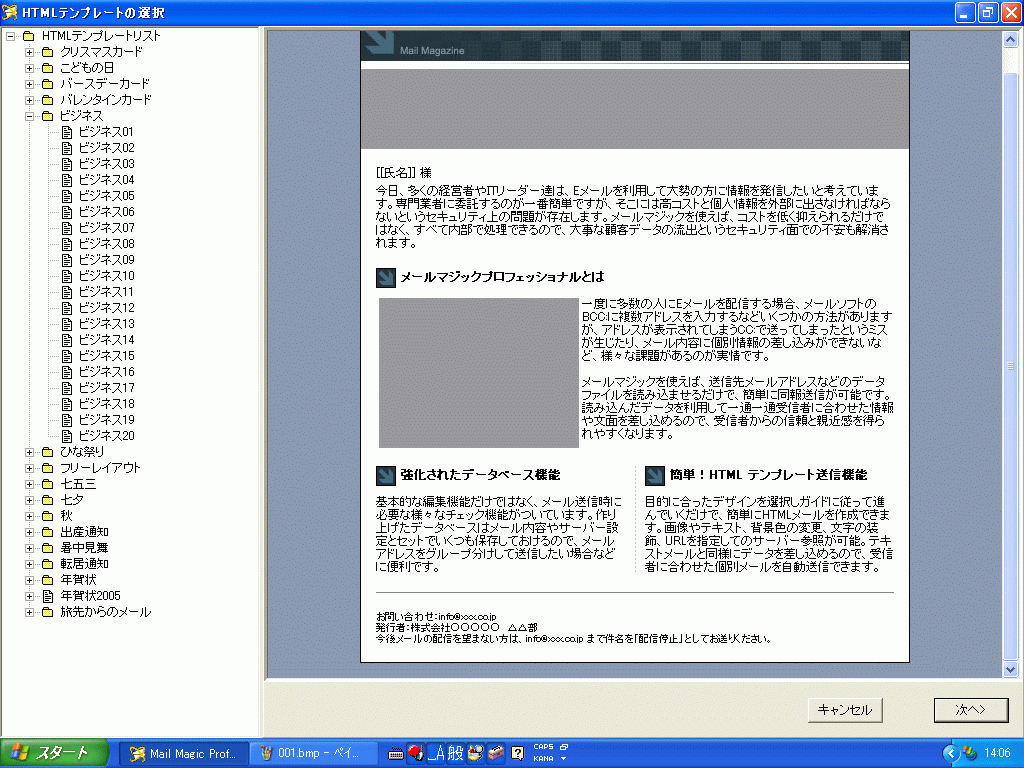Select the ビジネス08 document icon

click(x=67, y=244)
